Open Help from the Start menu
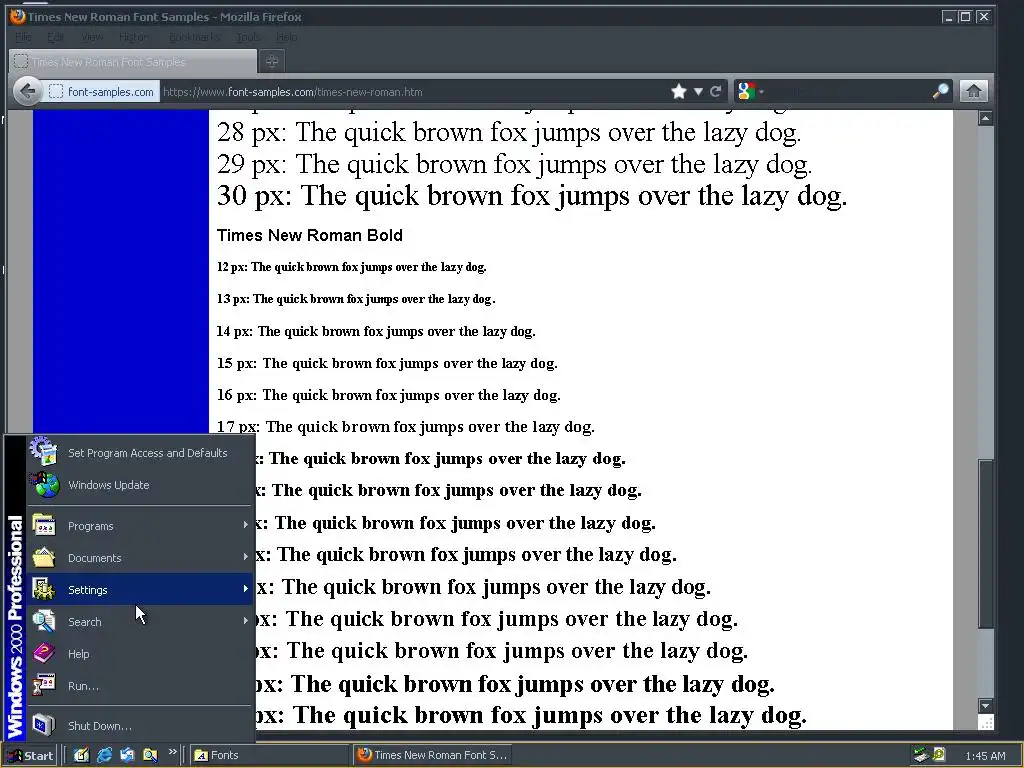 point(139,654)
